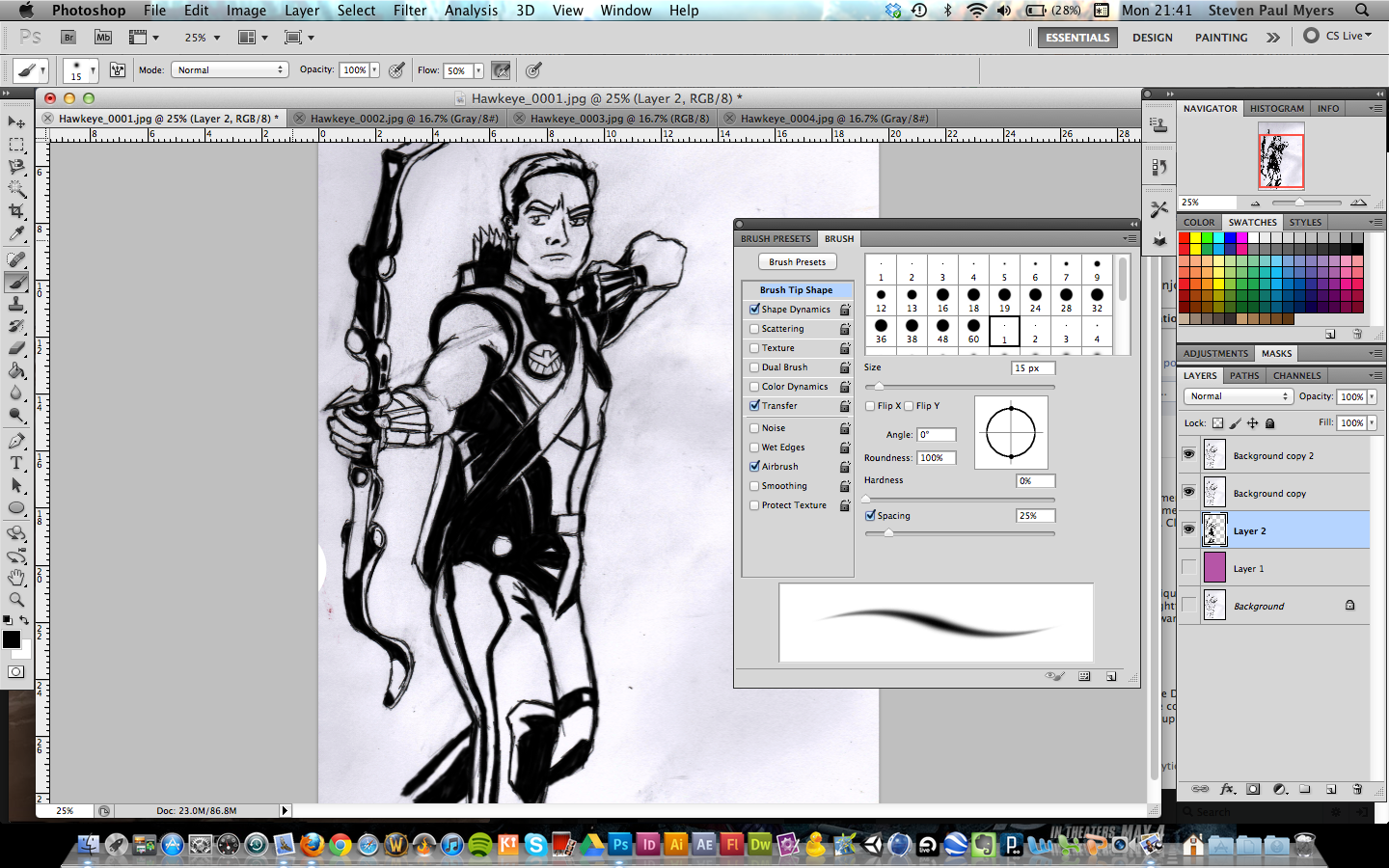
Task: Toggle the Brush panel from options bar
Action: pos(118,70)
